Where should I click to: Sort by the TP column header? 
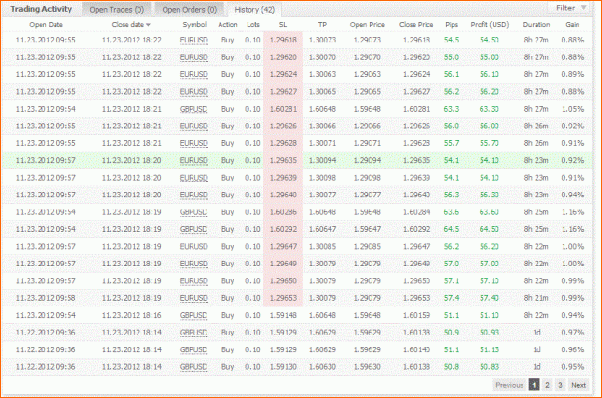point(322,25)
